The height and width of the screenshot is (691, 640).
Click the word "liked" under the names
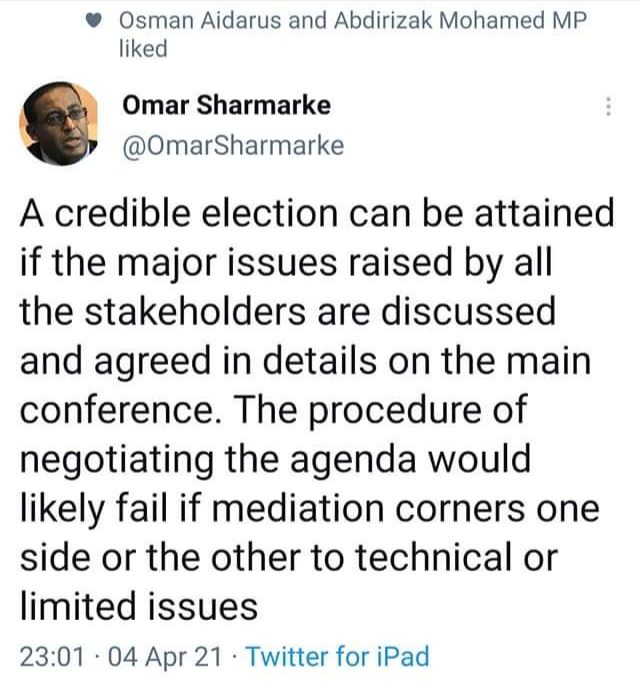(143, 48)
